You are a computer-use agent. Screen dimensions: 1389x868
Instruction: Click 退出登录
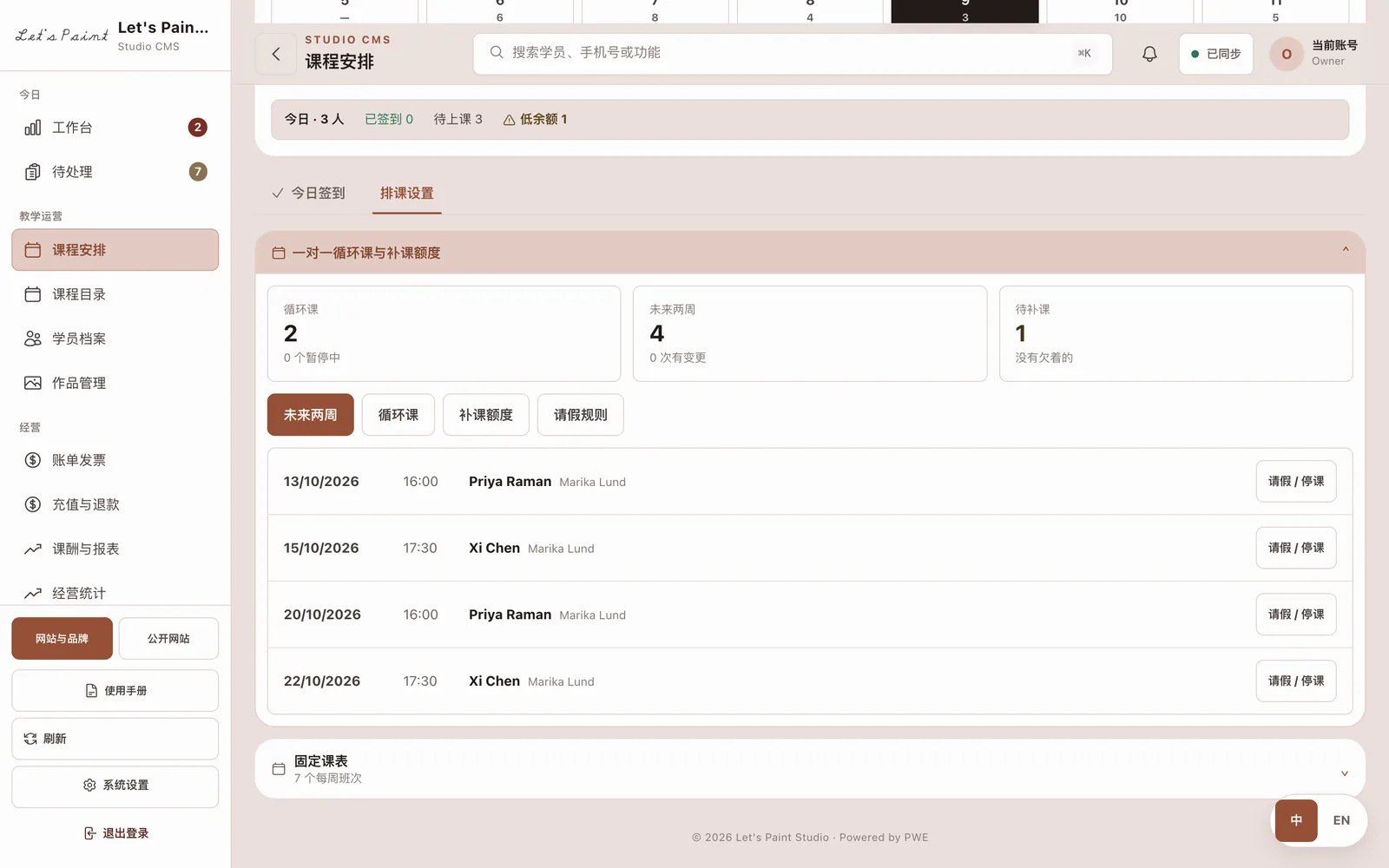115,833
